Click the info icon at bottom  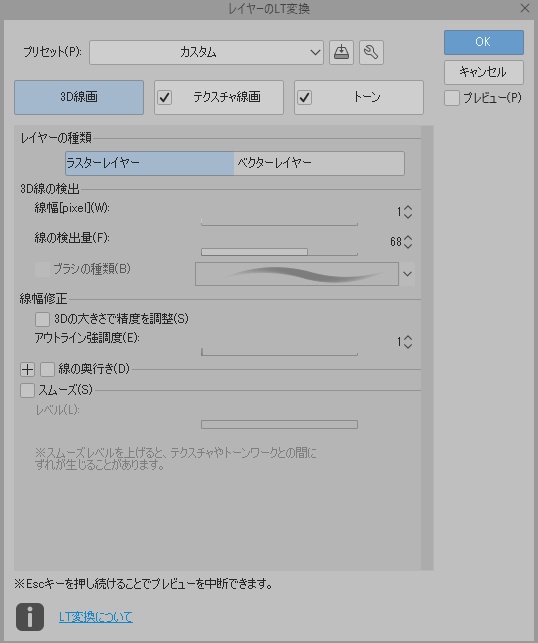coord(30,617)
